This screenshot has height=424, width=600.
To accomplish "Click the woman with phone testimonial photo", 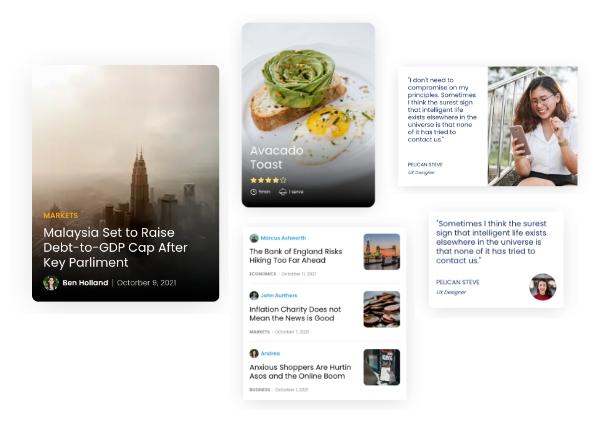I will tap(533, 126).
